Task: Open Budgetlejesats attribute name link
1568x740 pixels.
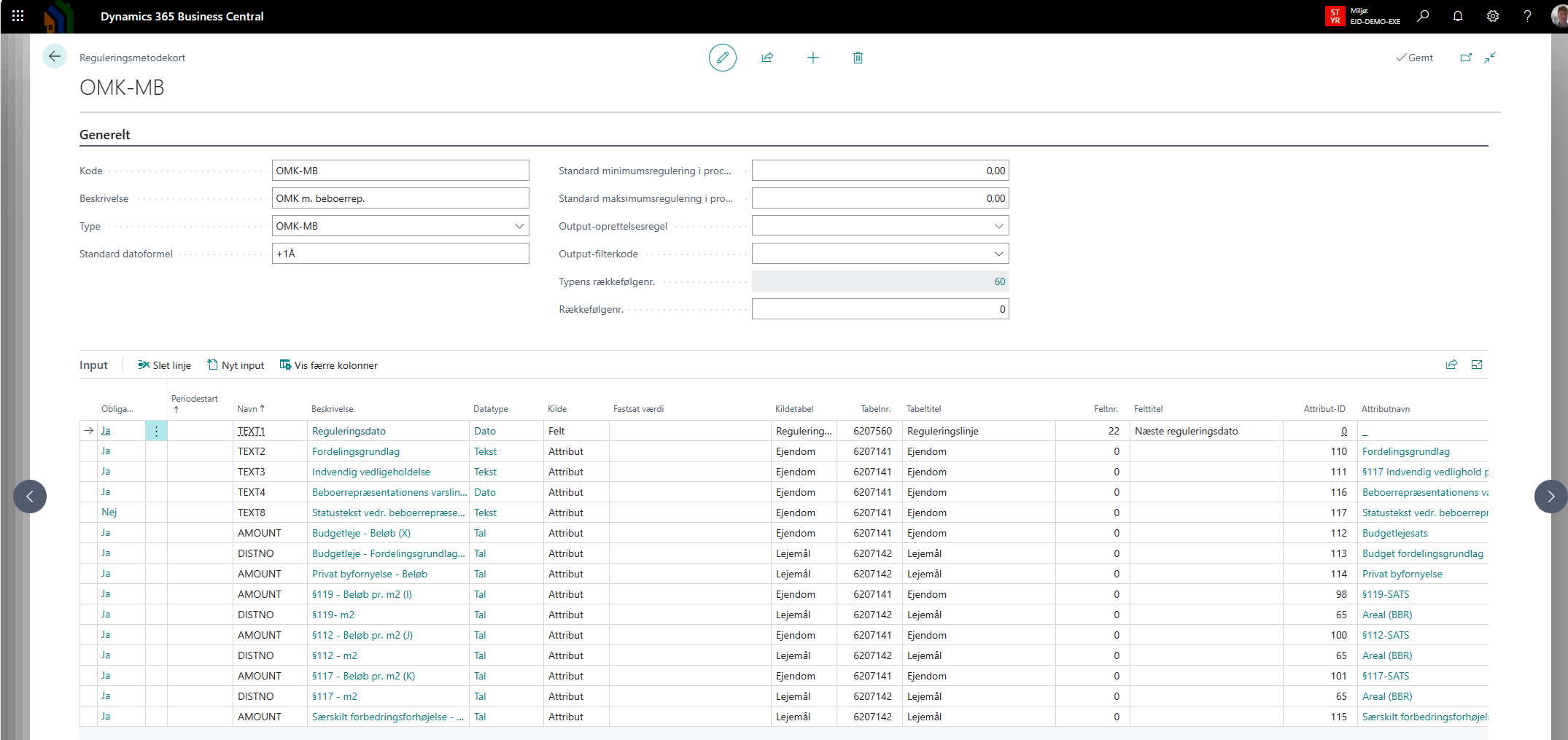Action: coord(1395,533)
